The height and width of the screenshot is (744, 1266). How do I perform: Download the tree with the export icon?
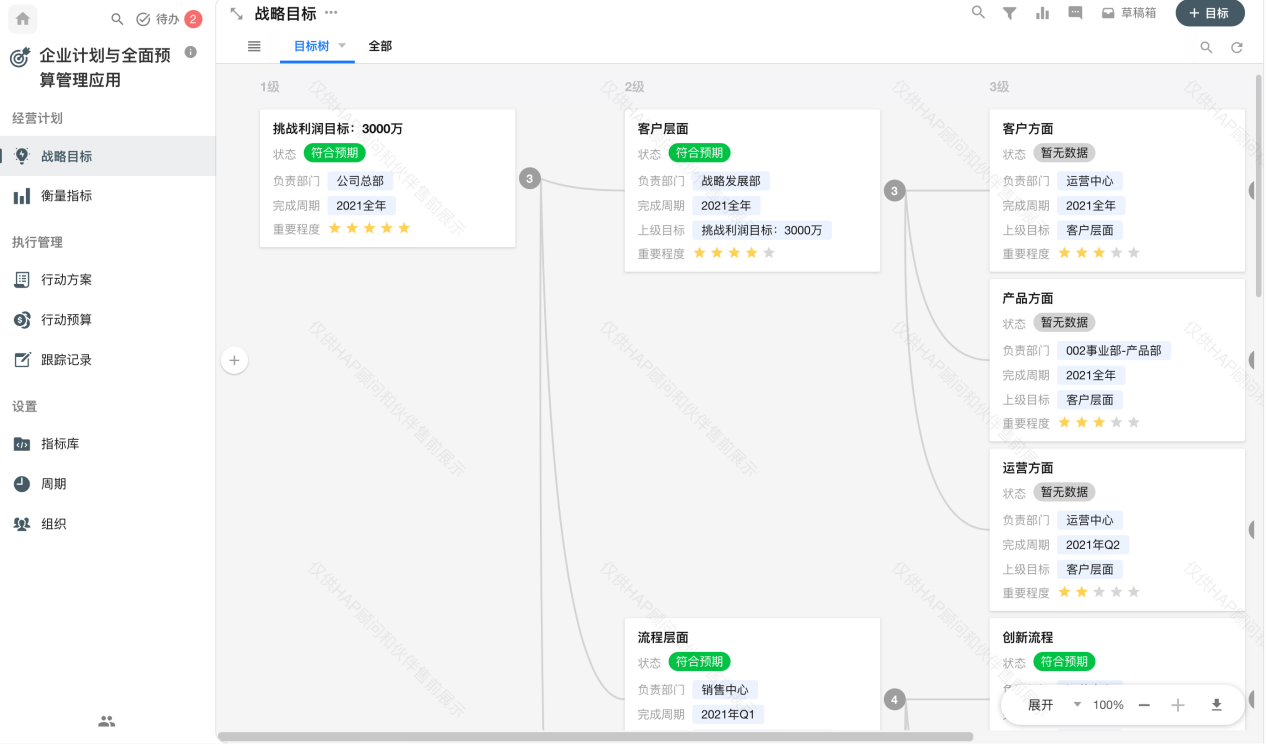click(1217, 705)
